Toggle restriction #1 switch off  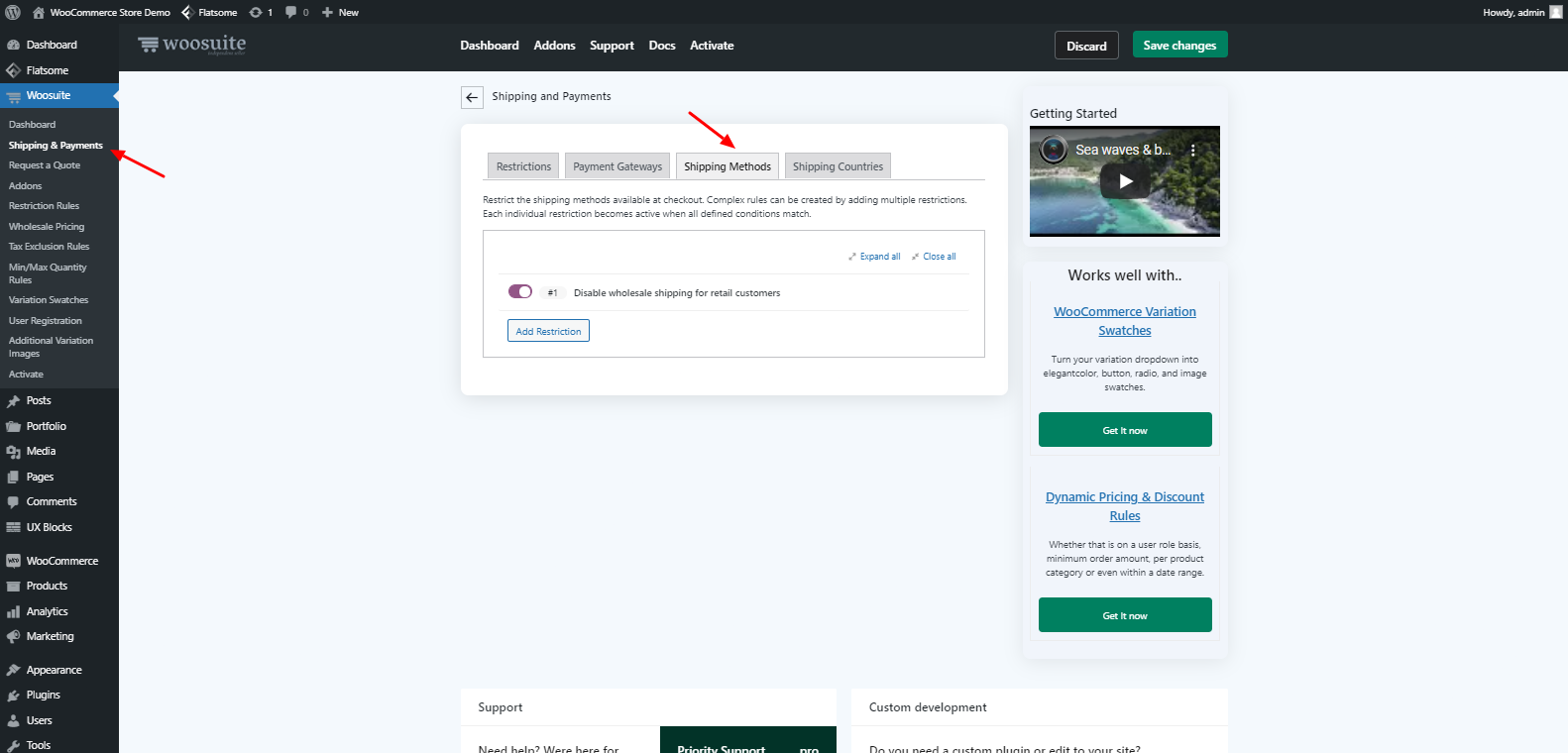click(520, 292)
